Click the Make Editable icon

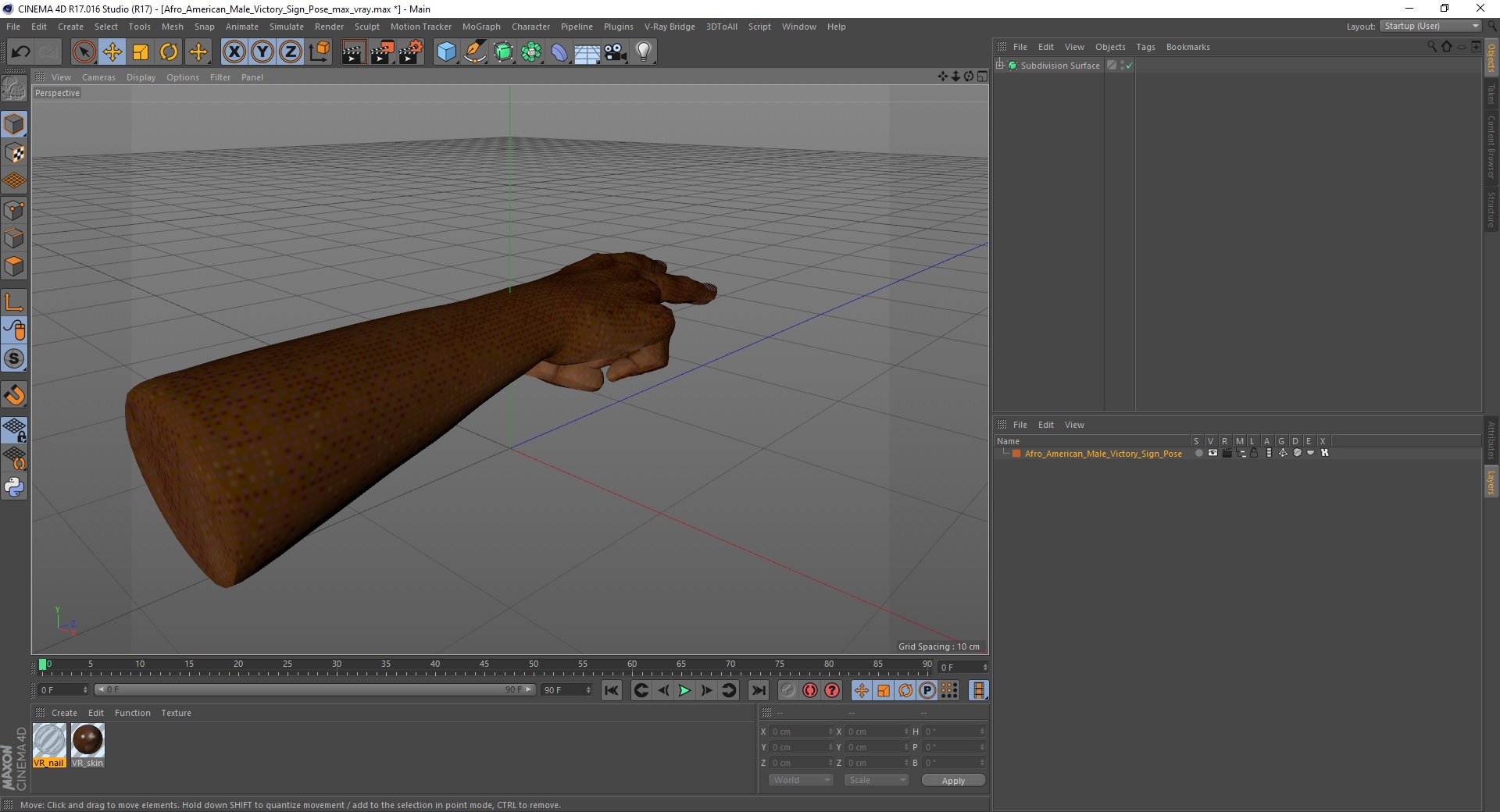coord(14,89)
